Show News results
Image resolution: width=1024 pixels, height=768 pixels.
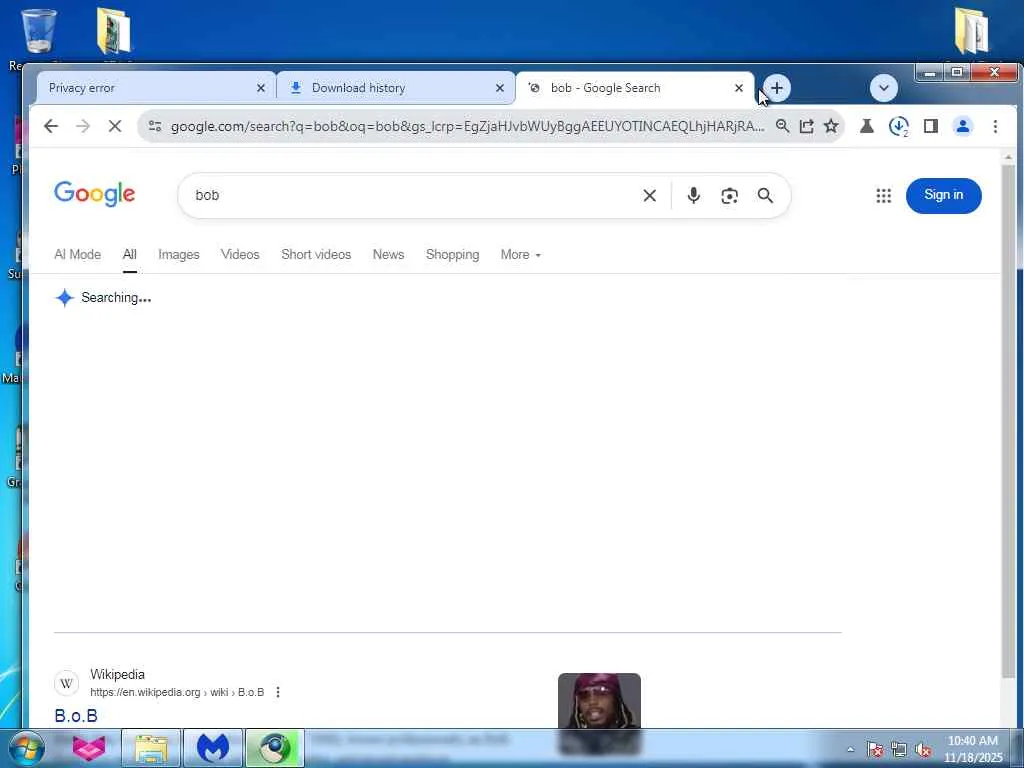point(388,255)
